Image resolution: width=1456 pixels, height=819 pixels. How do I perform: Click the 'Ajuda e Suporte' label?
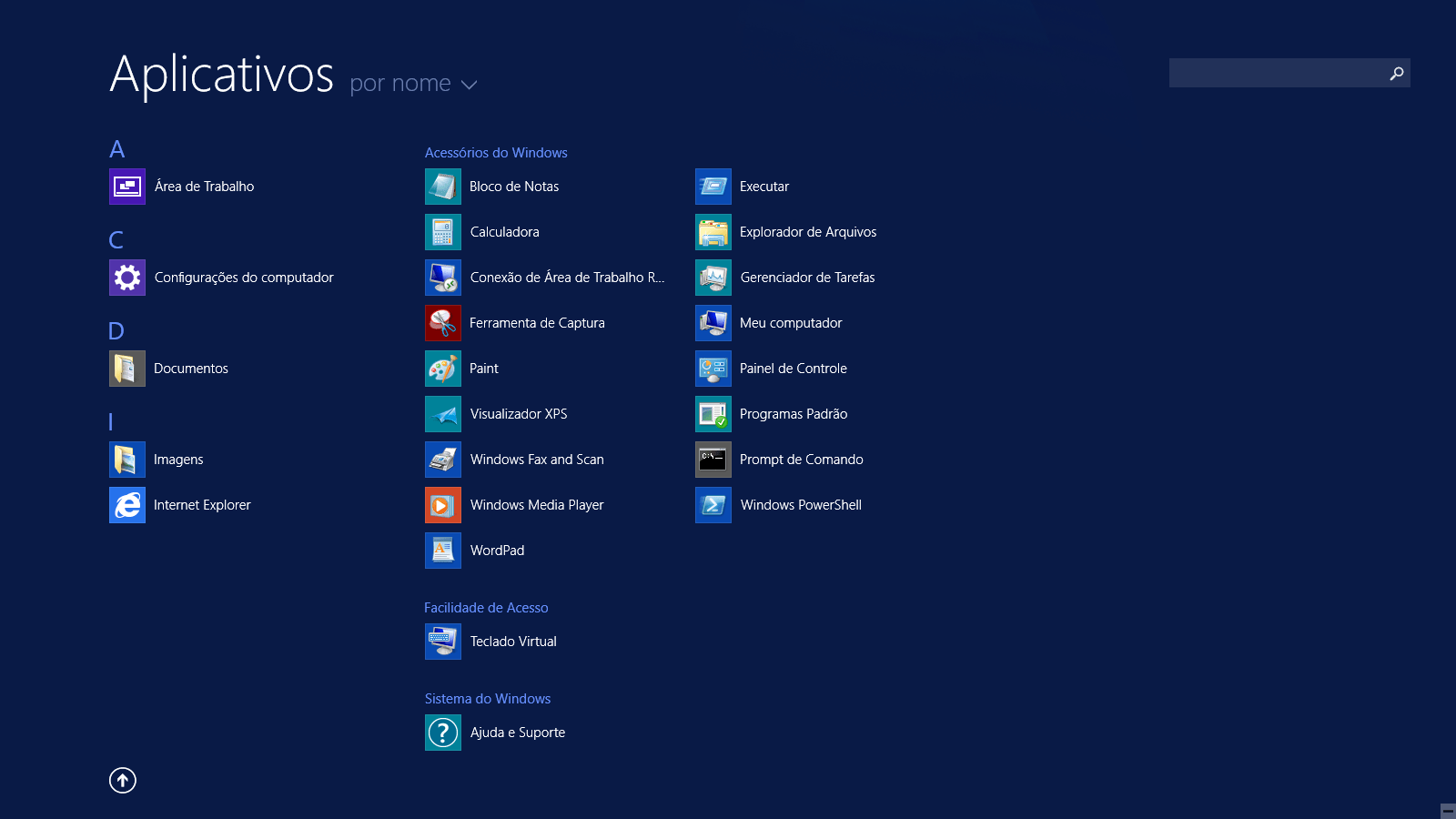[x=518, y=733]
